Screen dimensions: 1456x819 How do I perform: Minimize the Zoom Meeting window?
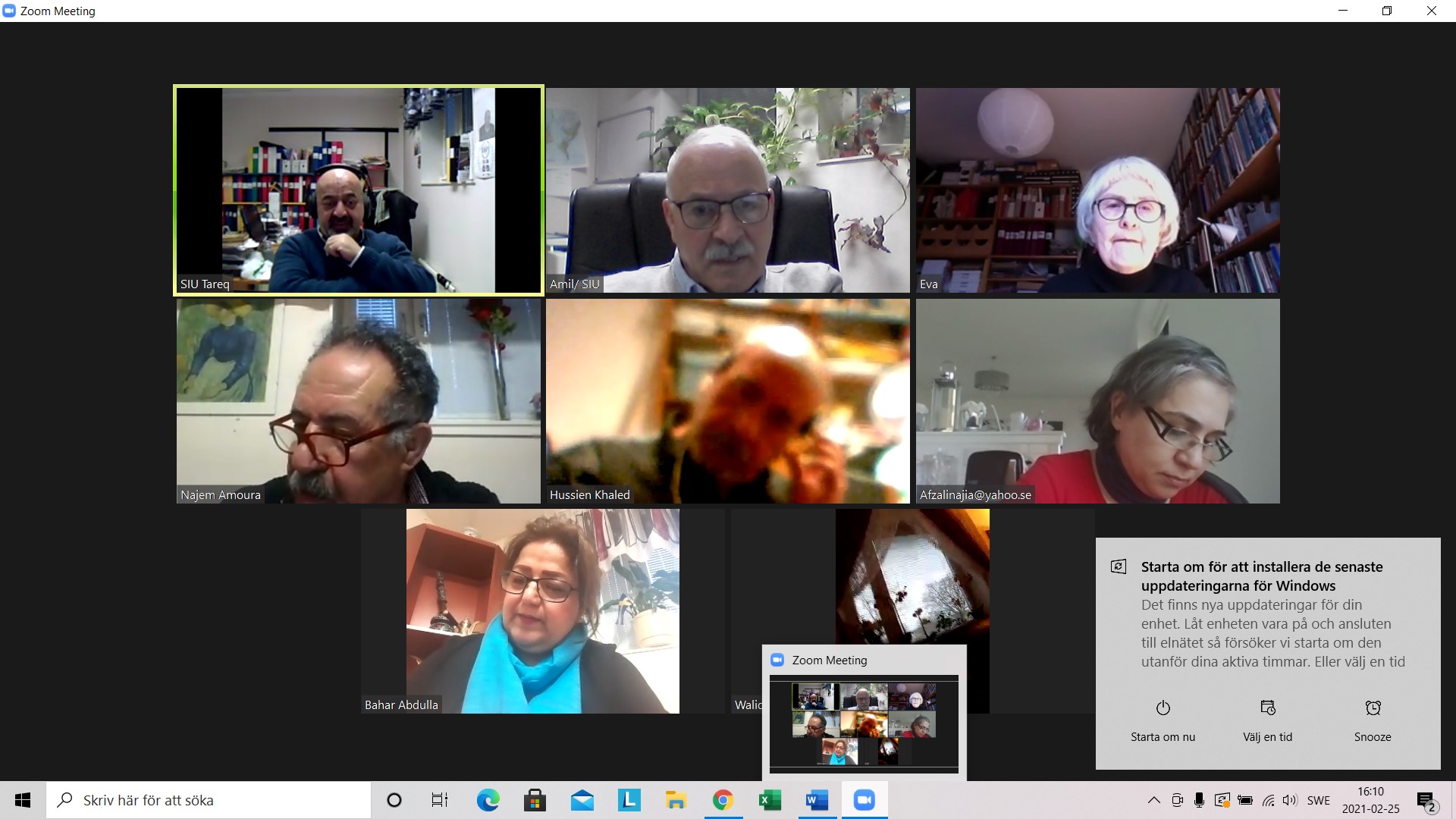click(1343, 11)
